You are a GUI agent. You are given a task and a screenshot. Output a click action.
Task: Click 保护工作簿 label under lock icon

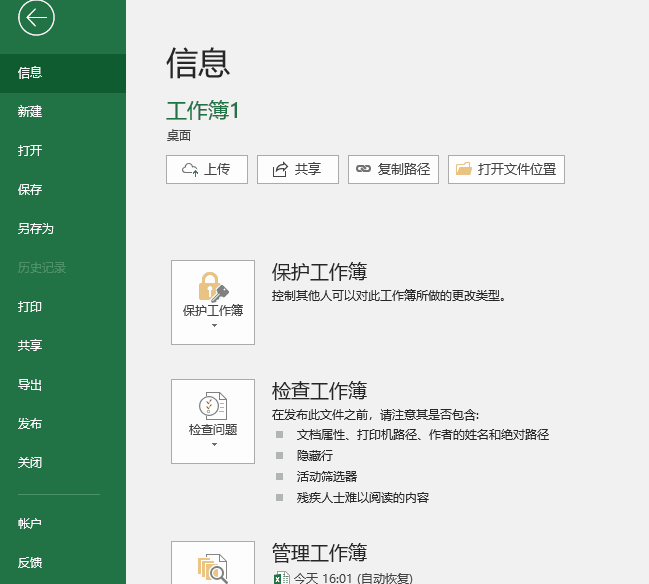(213, 310)
